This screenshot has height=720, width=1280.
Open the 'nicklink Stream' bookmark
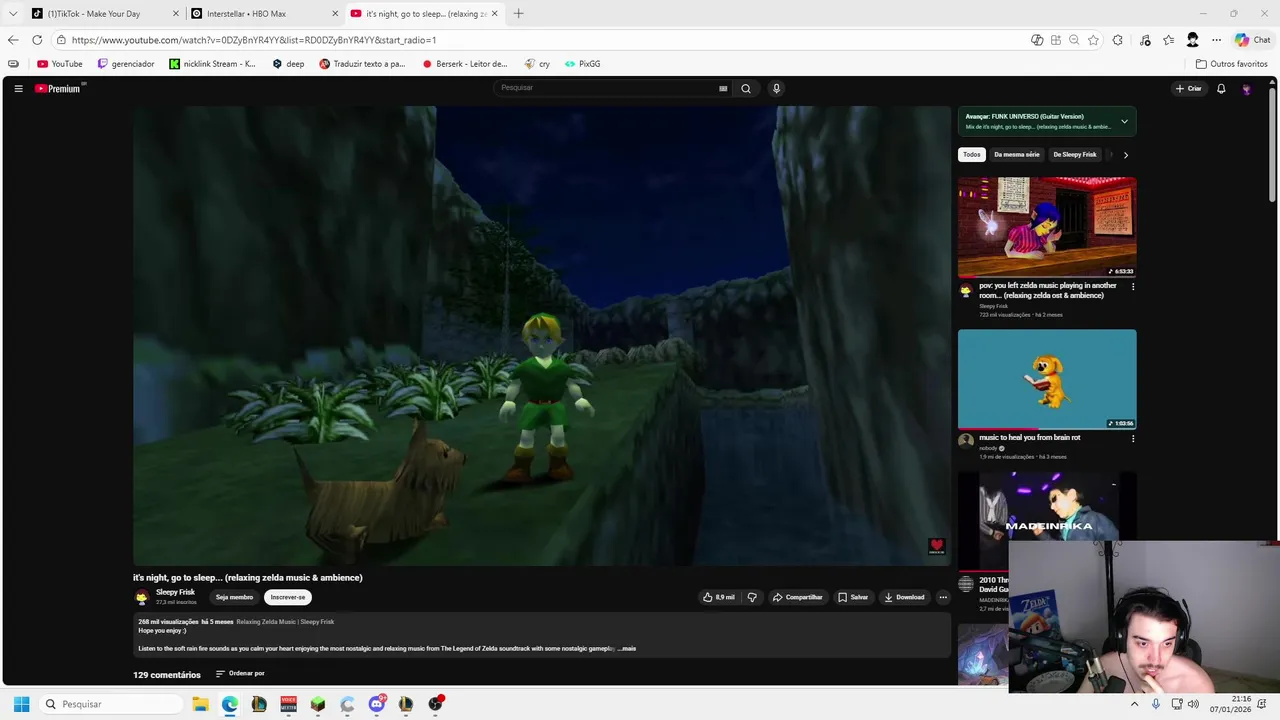[212, 64]
